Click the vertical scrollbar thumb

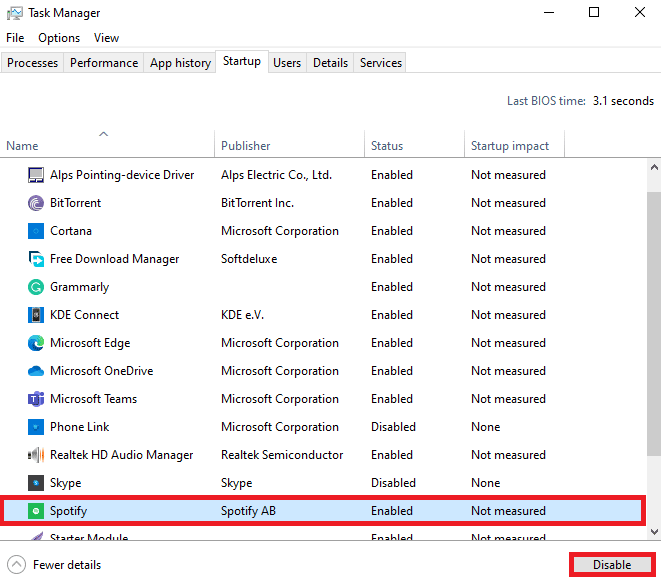click(x=654, y=323)
